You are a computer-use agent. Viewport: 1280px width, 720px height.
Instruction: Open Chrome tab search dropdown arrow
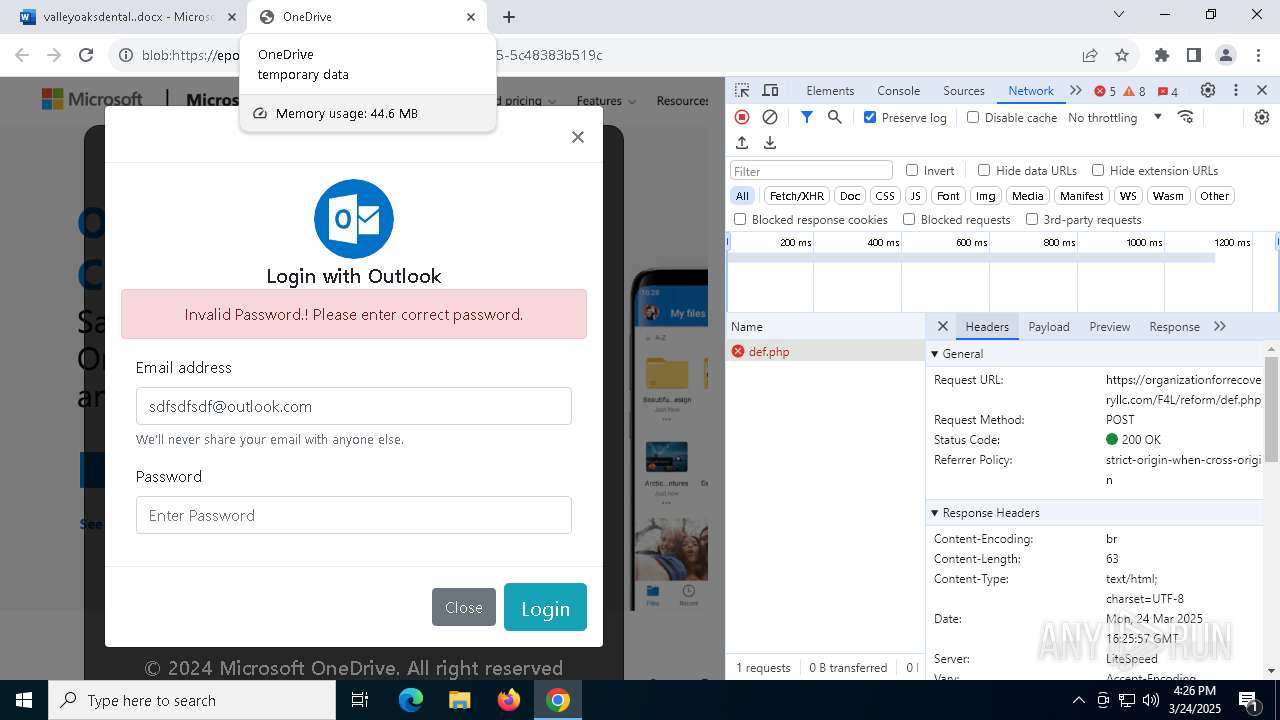point(1120,14)
